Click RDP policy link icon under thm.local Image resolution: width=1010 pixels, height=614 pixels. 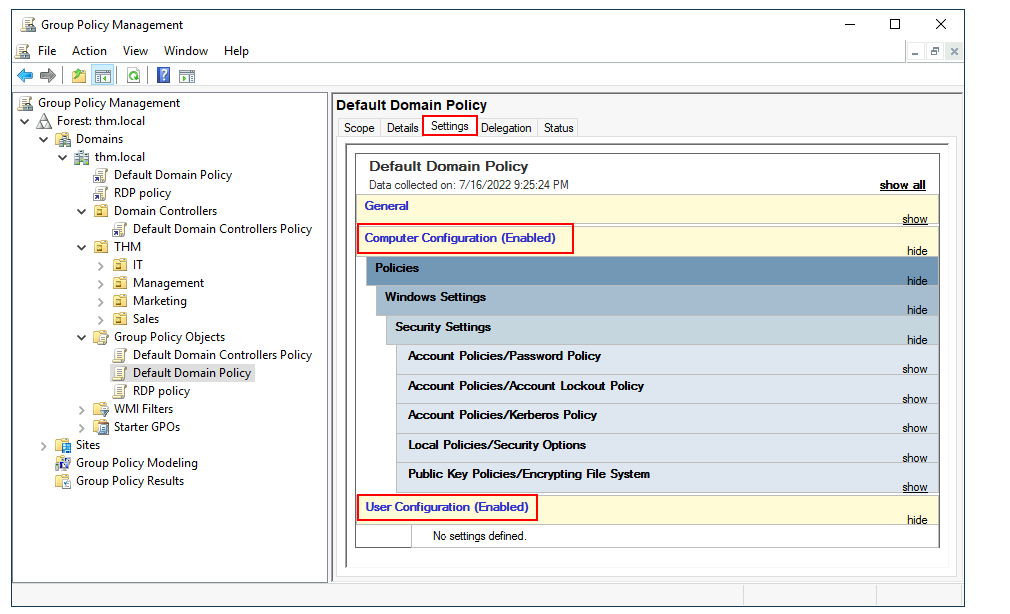click(x=100, y=193)
